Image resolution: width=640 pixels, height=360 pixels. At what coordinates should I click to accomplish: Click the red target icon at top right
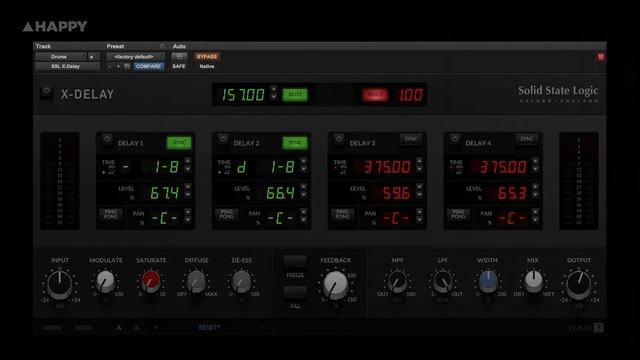click(601, 57)
